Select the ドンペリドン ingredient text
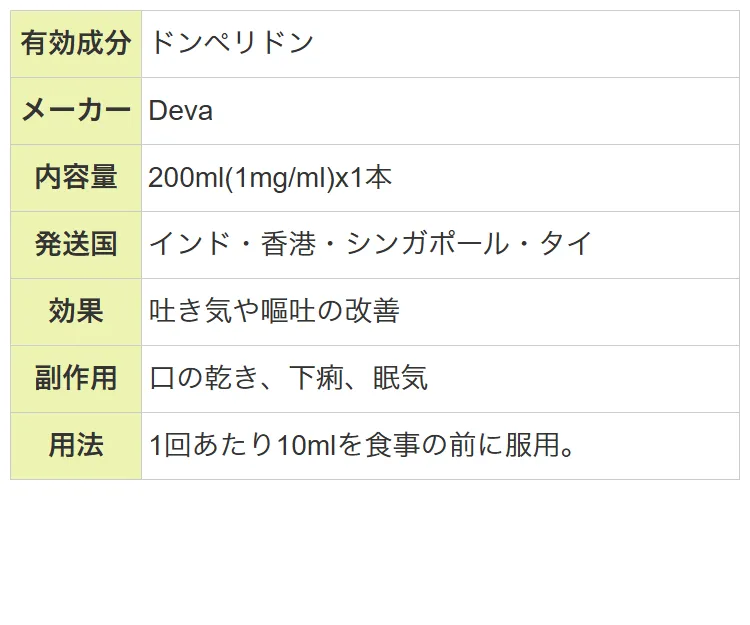750x625 pixels. (x=231, y=43)
